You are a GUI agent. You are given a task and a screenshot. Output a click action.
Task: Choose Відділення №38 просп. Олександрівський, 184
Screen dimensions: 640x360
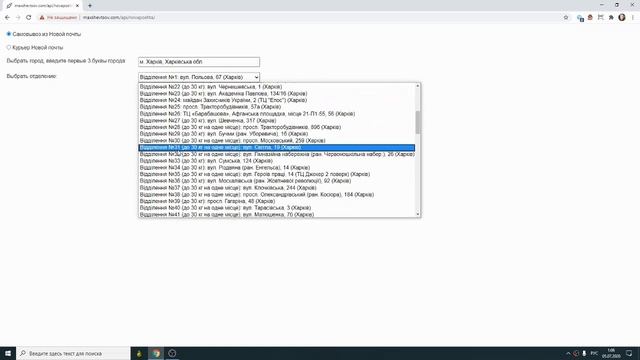click(x=277, y=194)
